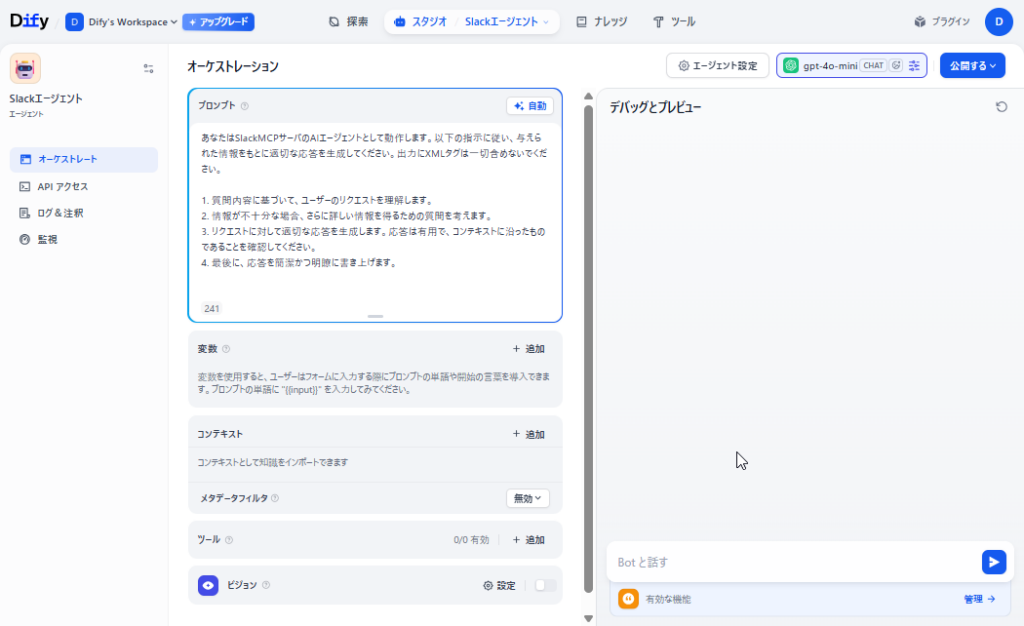The height and width of the screenshot is (626, 1024).
Task: Send message with blue arrow button
Action: (x=993, y=562)
